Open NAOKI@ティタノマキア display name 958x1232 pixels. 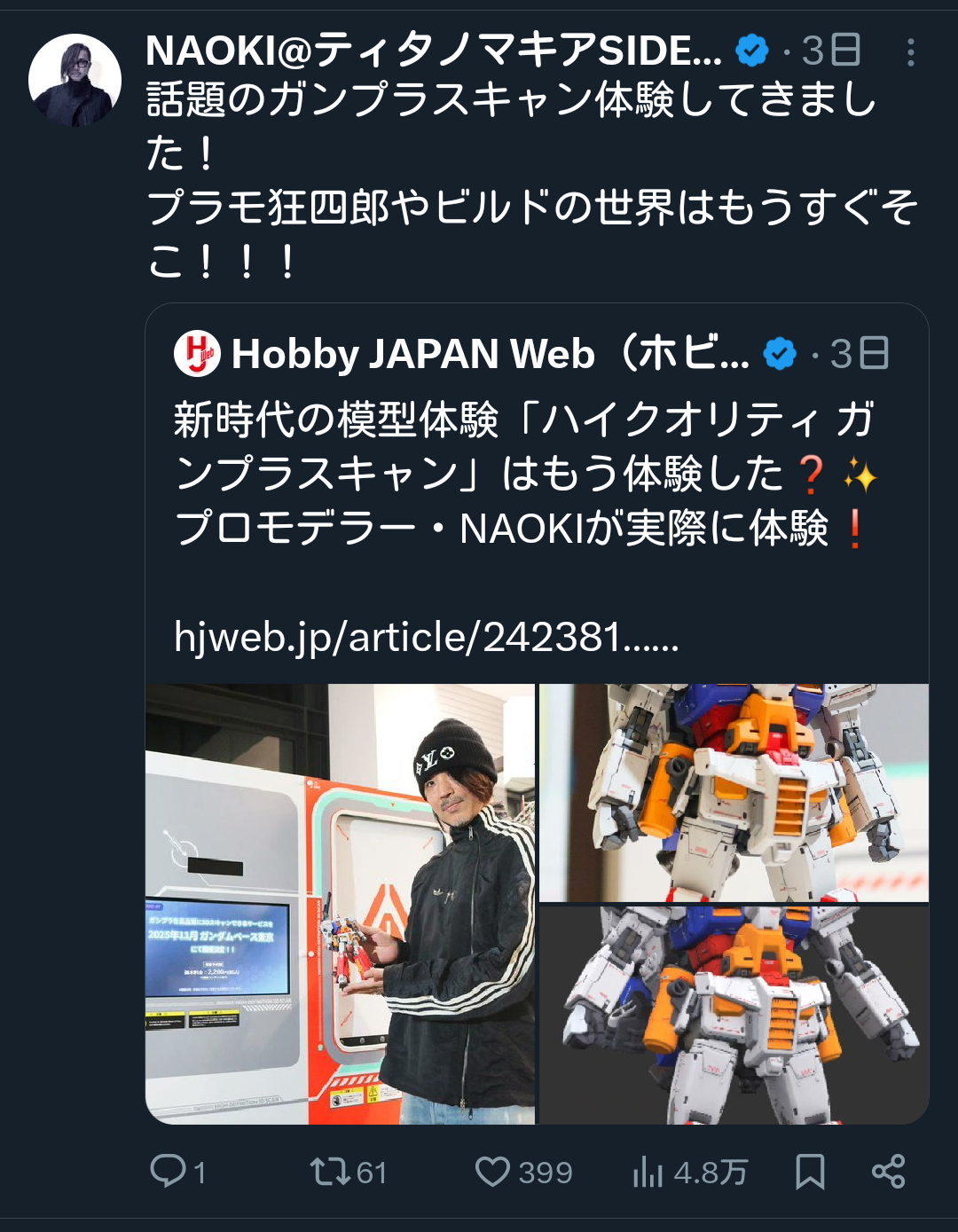434,51
